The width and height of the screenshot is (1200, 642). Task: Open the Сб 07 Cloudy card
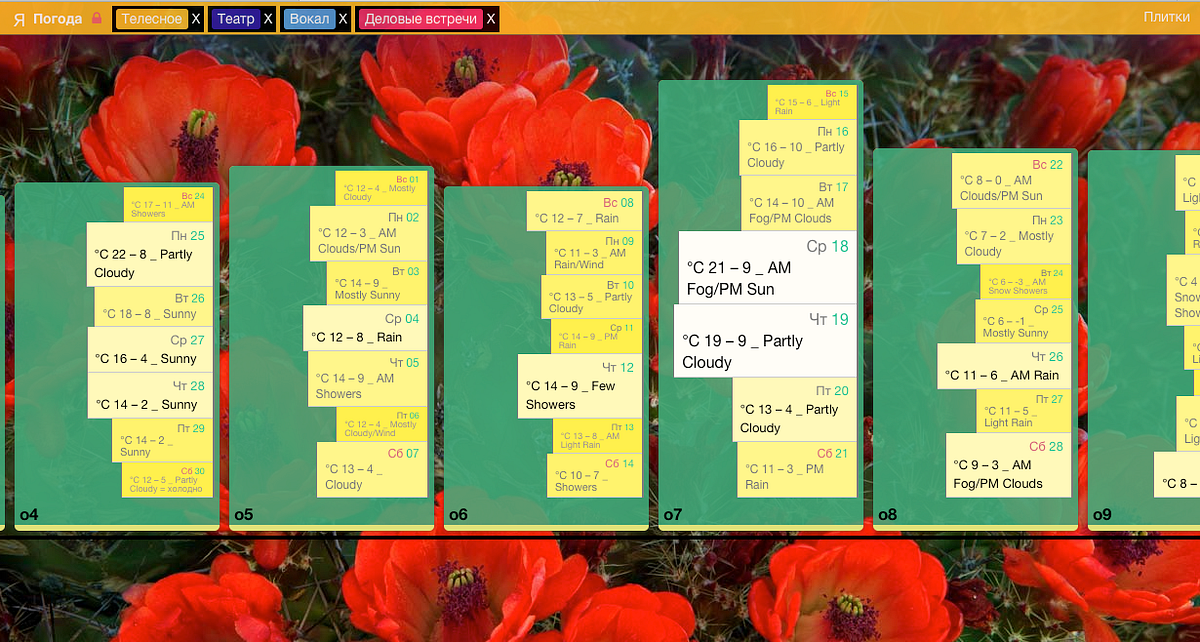(x=372, y=469)
